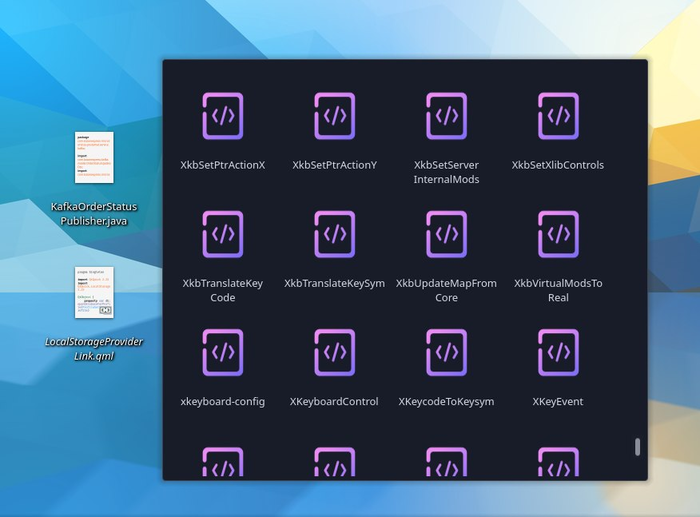Viewport: 700px width, 517px height.
Task: Select the XkbVirtualModsToReal file icon
Action: [558, 234]
